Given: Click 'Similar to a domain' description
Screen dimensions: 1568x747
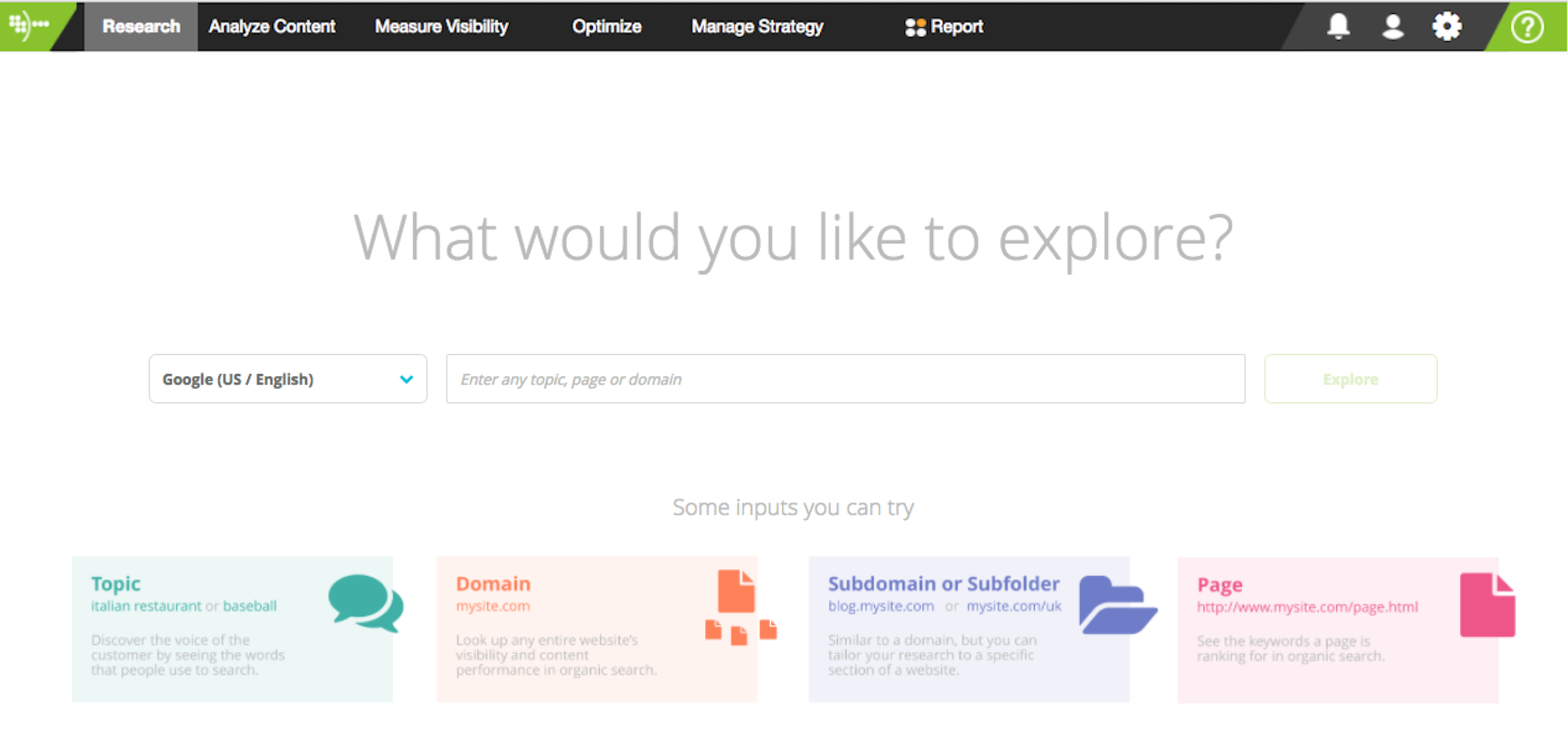Looking at the screenshot, I should coord(932,655).
